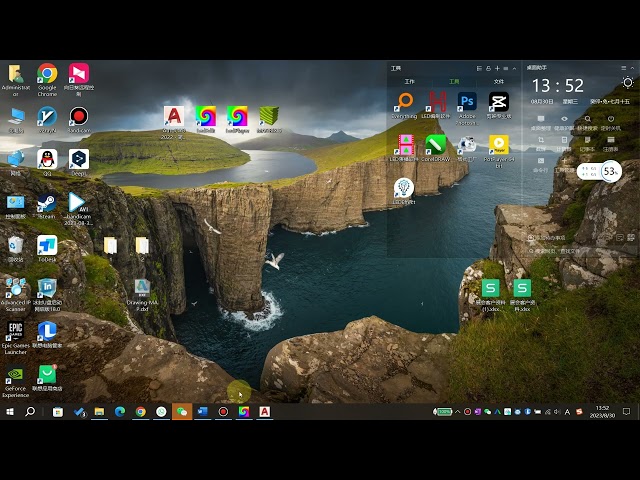Select the green 工具 tab
Image resolution: width=640 pixels, height=480 pixels.
[x=454, y=82]
